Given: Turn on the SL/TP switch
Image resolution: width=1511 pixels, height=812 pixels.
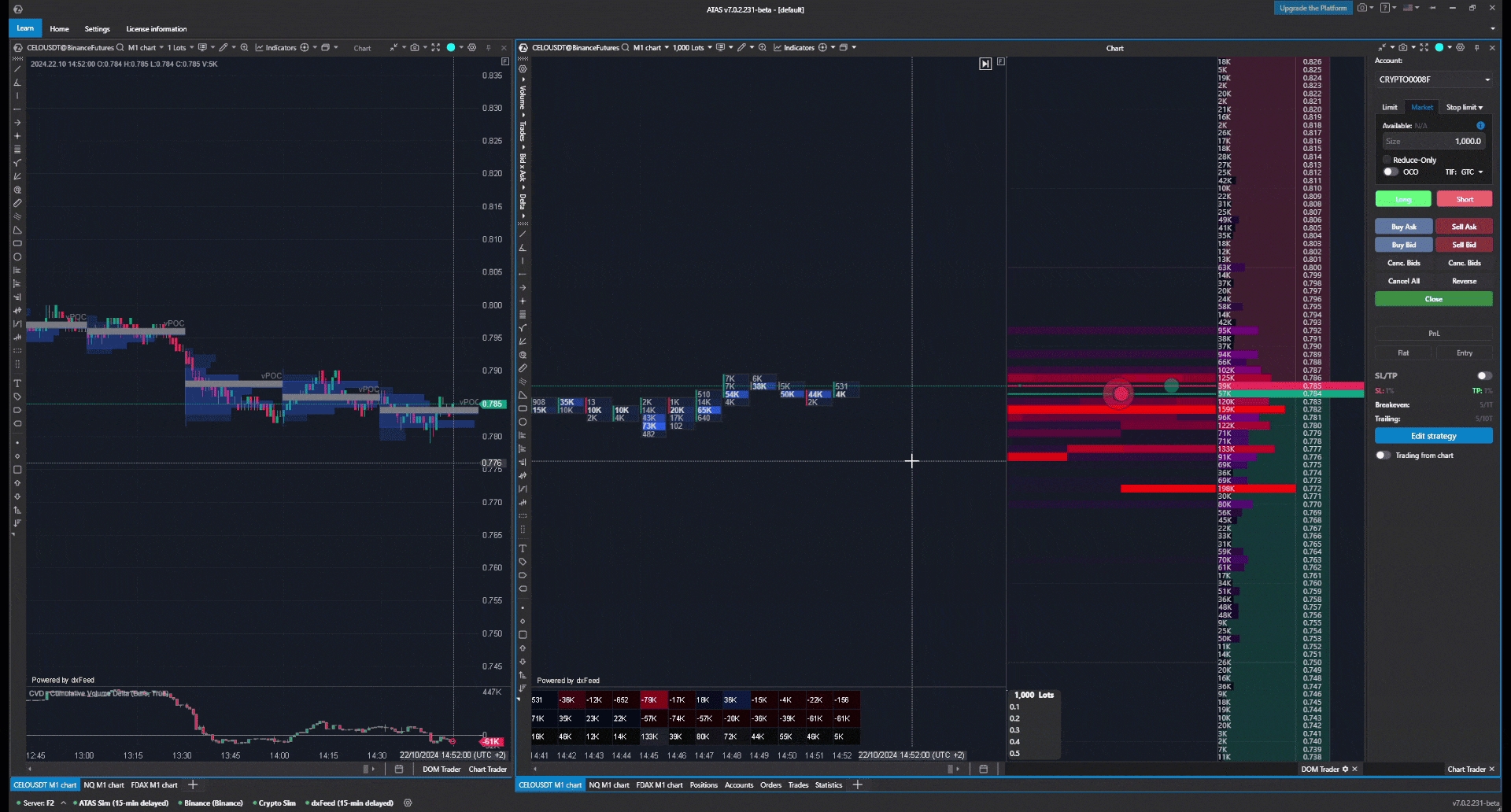Looking at the screenshot, I should click(x=1483, y=376).
